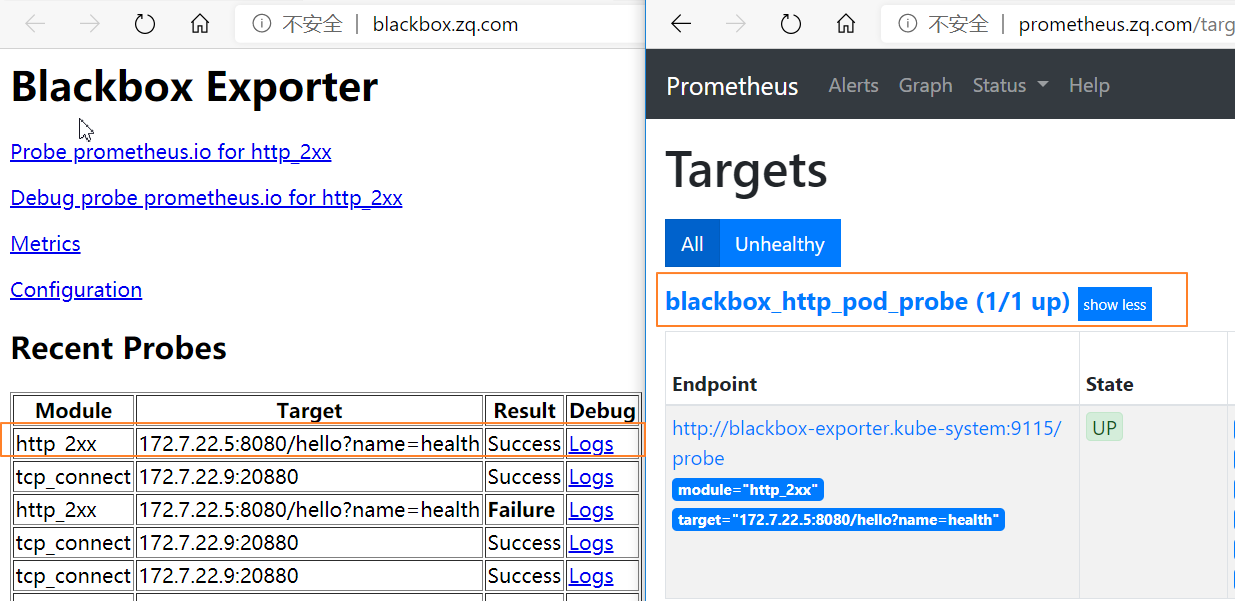Click Result column header in probes table
Image resolution: width=1235 pixels, height=601 pixels.
tap(524, 410)
